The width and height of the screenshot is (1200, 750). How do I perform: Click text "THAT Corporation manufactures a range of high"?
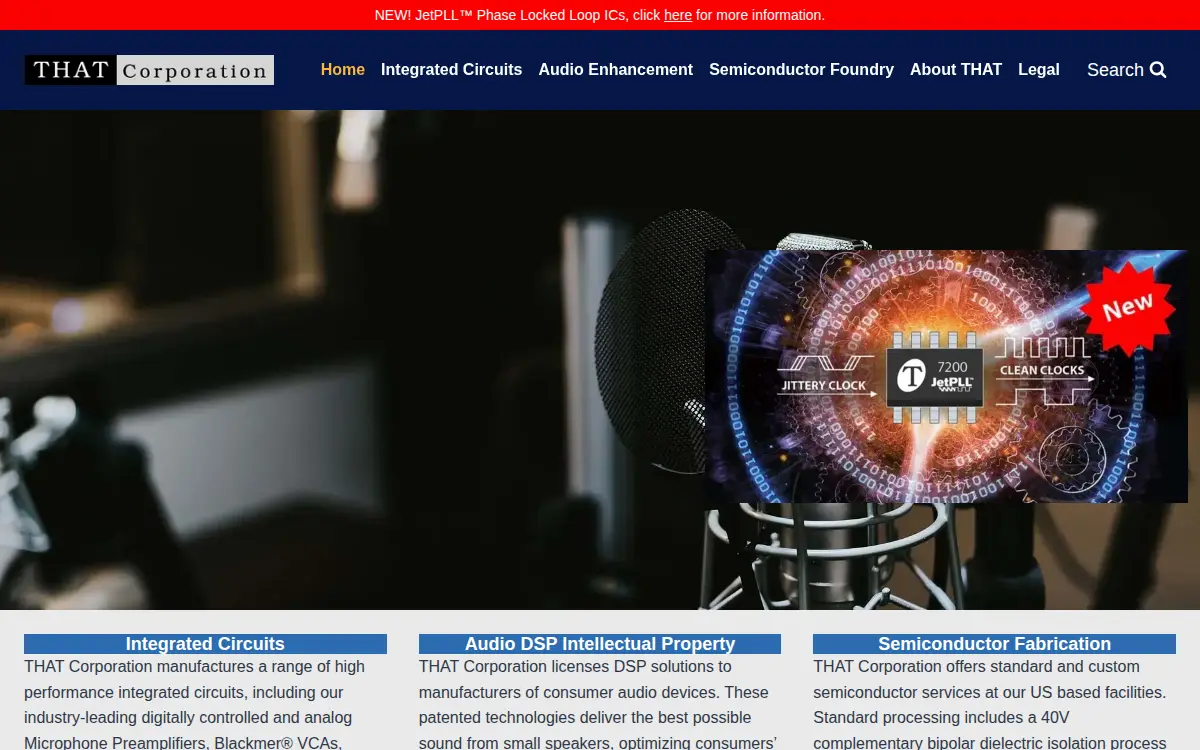click(x=194, y=667)
